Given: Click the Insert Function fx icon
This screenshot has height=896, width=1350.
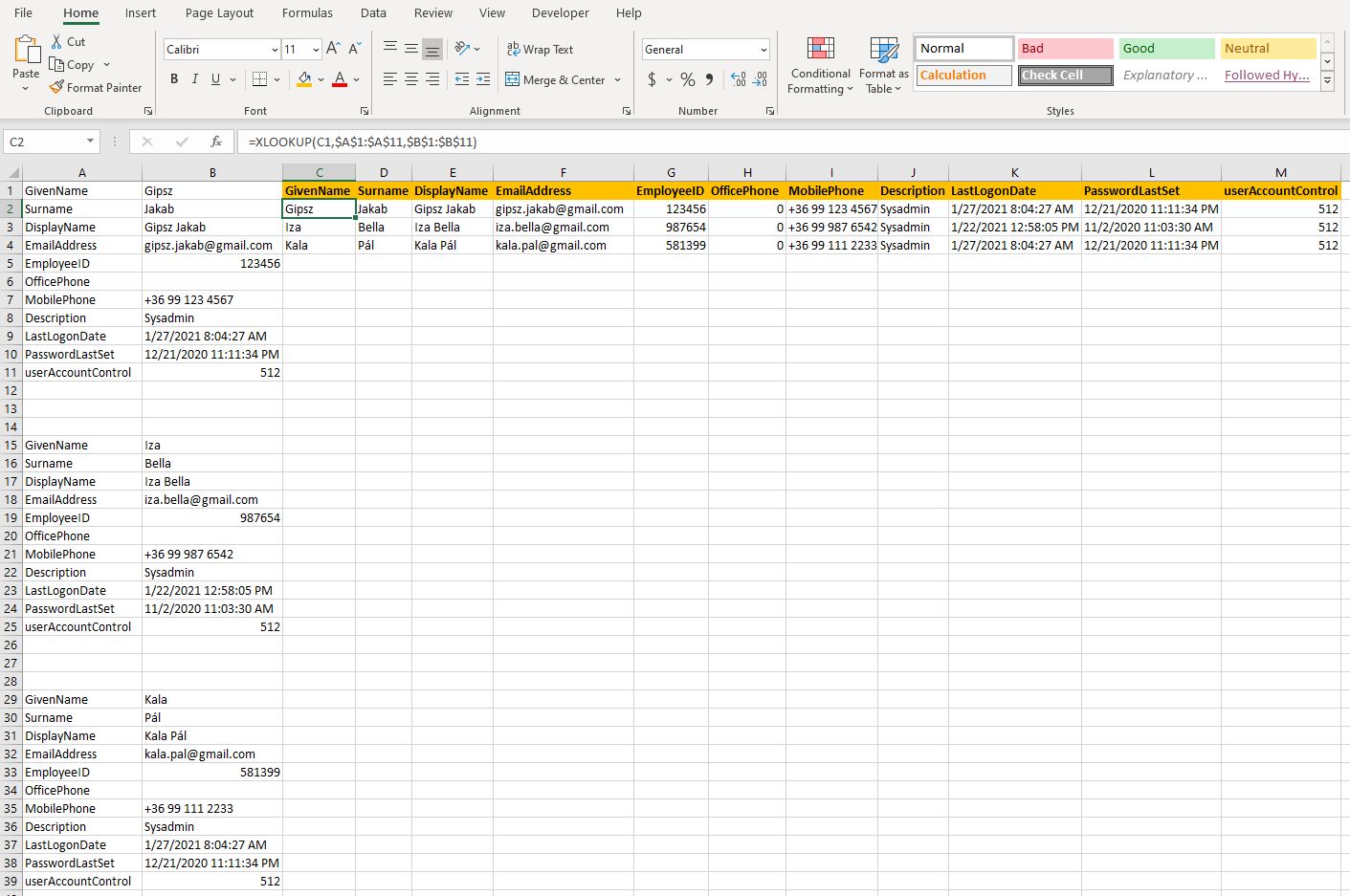Looking at the screenshot, I should 216,142.
